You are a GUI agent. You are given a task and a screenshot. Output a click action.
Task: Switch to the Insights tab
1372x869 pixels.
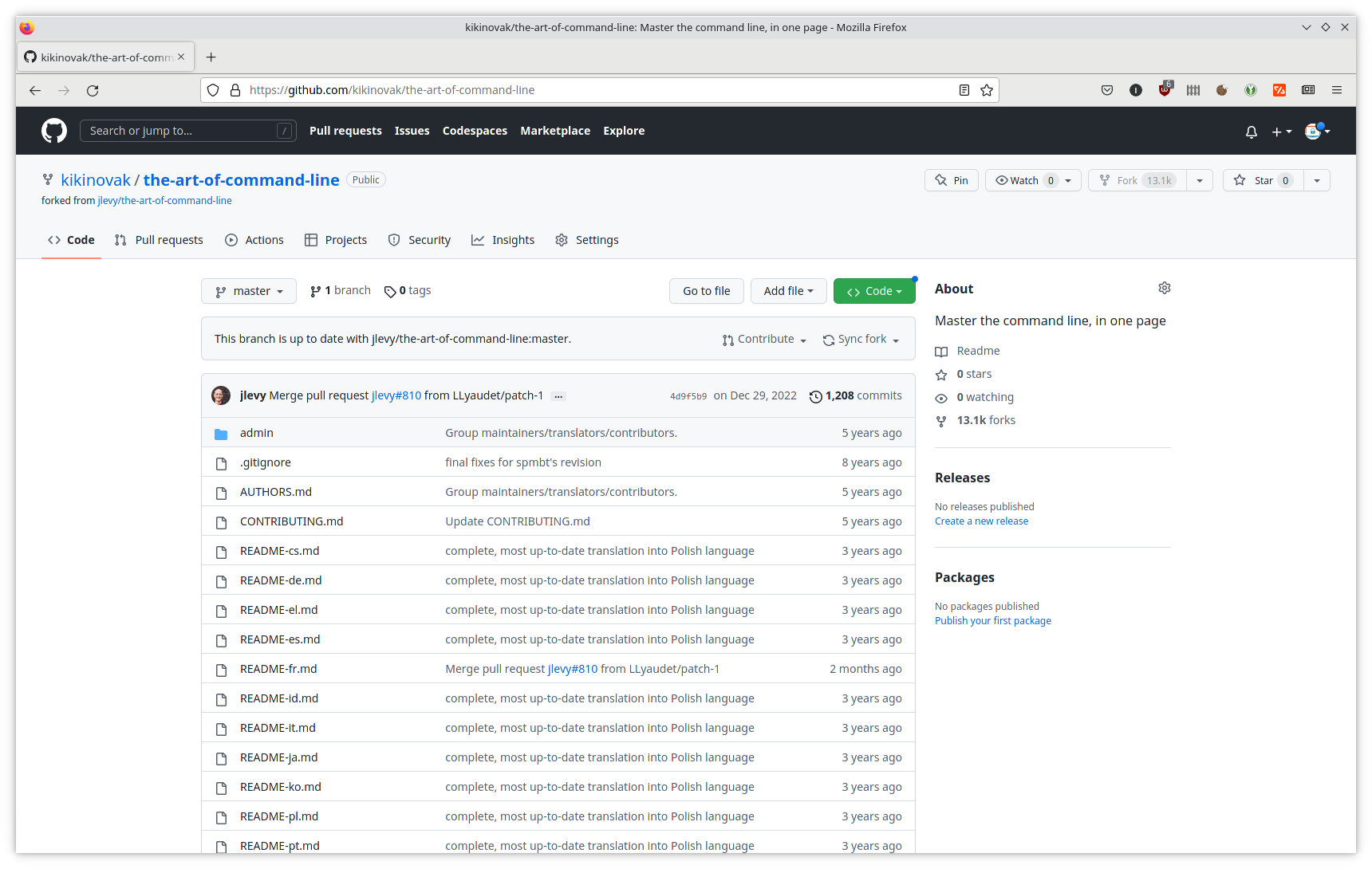pyautogui.click(x=503, y=240)
